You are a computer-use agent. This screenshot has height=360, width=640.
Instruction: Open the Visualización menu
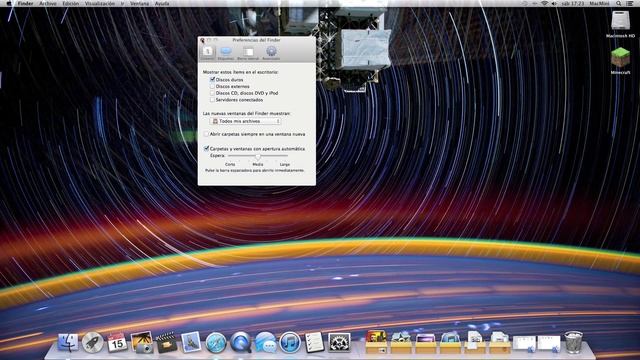(100, 3)
